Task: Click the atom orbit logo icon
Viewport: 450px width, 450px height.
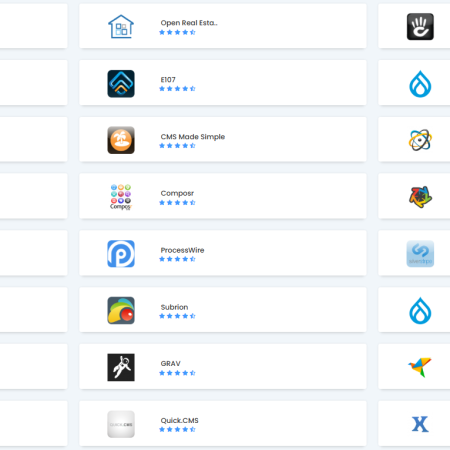Action: [420, 140]
